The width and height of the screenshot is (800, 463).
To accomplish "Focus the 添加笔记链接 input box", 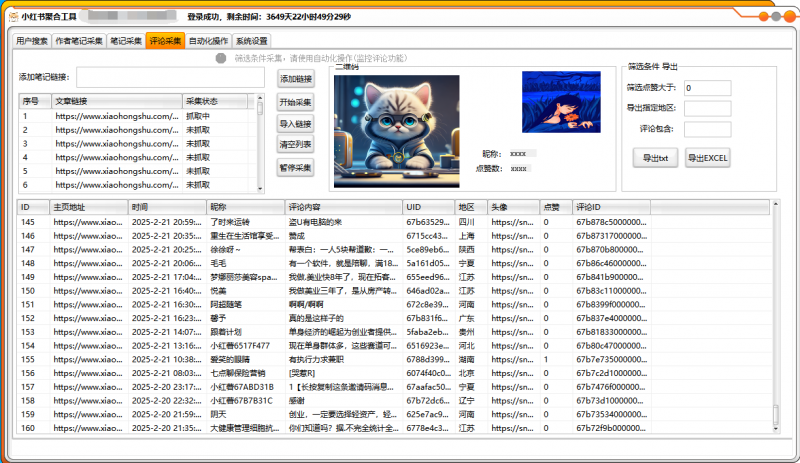I will (170, 77).
